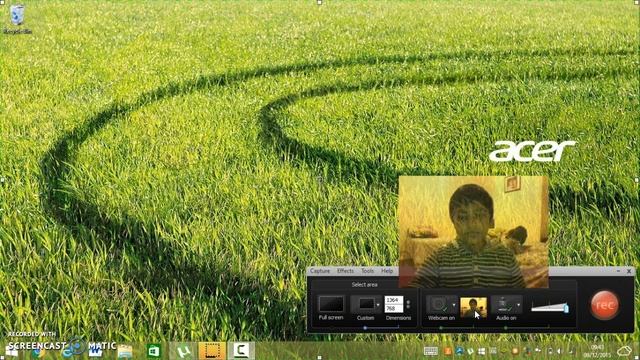Expand the Custom area dropdown arrow

pos(378,304)
